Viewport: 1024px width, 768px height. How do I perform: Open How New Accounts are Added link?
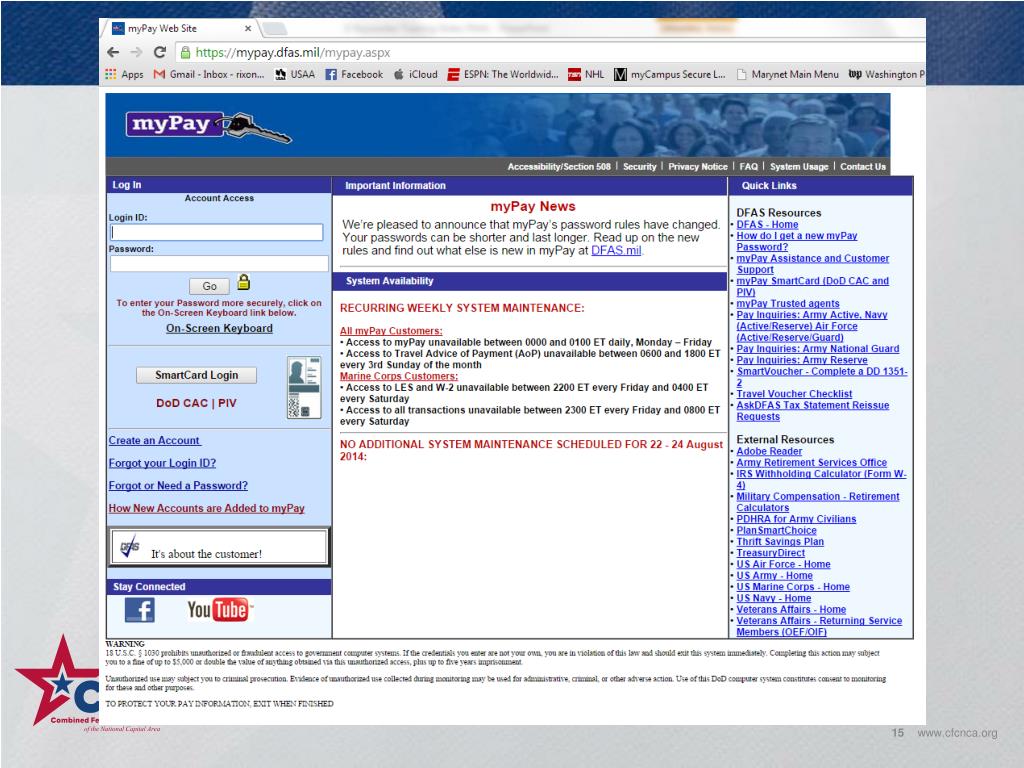tap(206, 508)
